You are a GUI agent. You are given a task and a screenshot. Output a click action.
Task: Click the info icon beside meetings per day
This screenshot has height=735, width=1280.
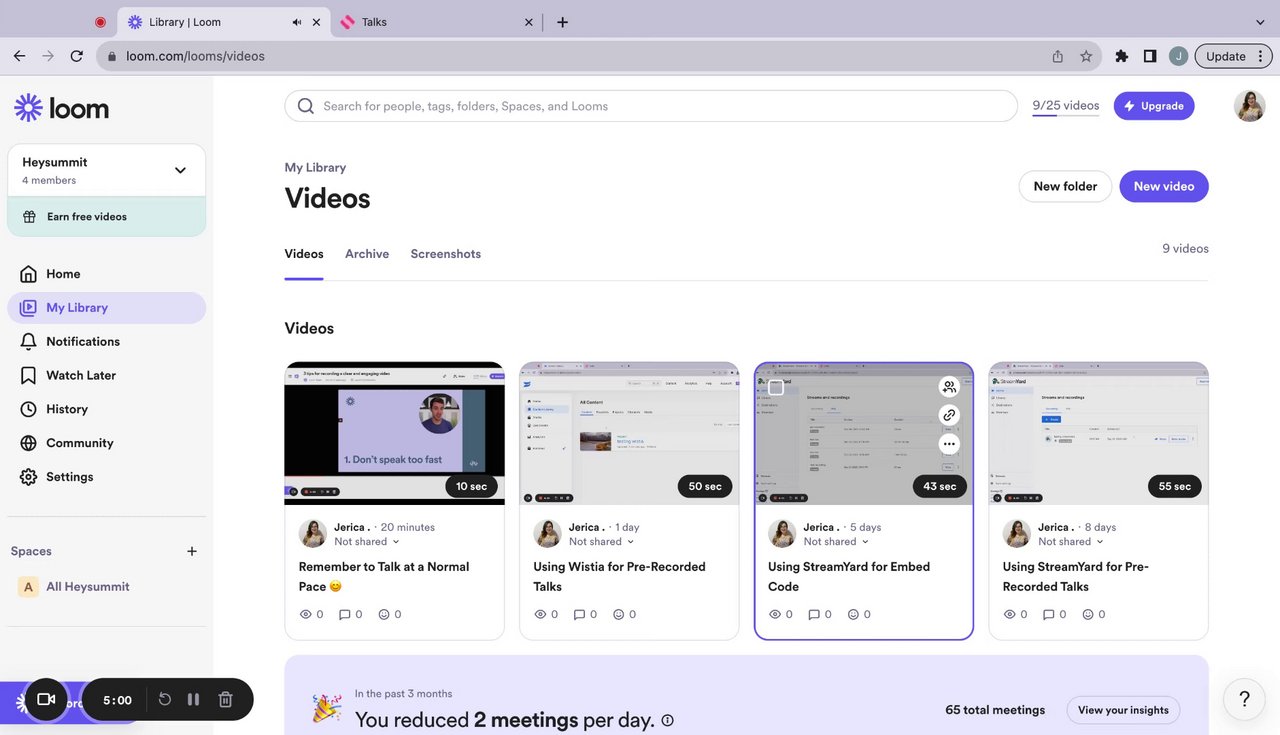[667, 720]
